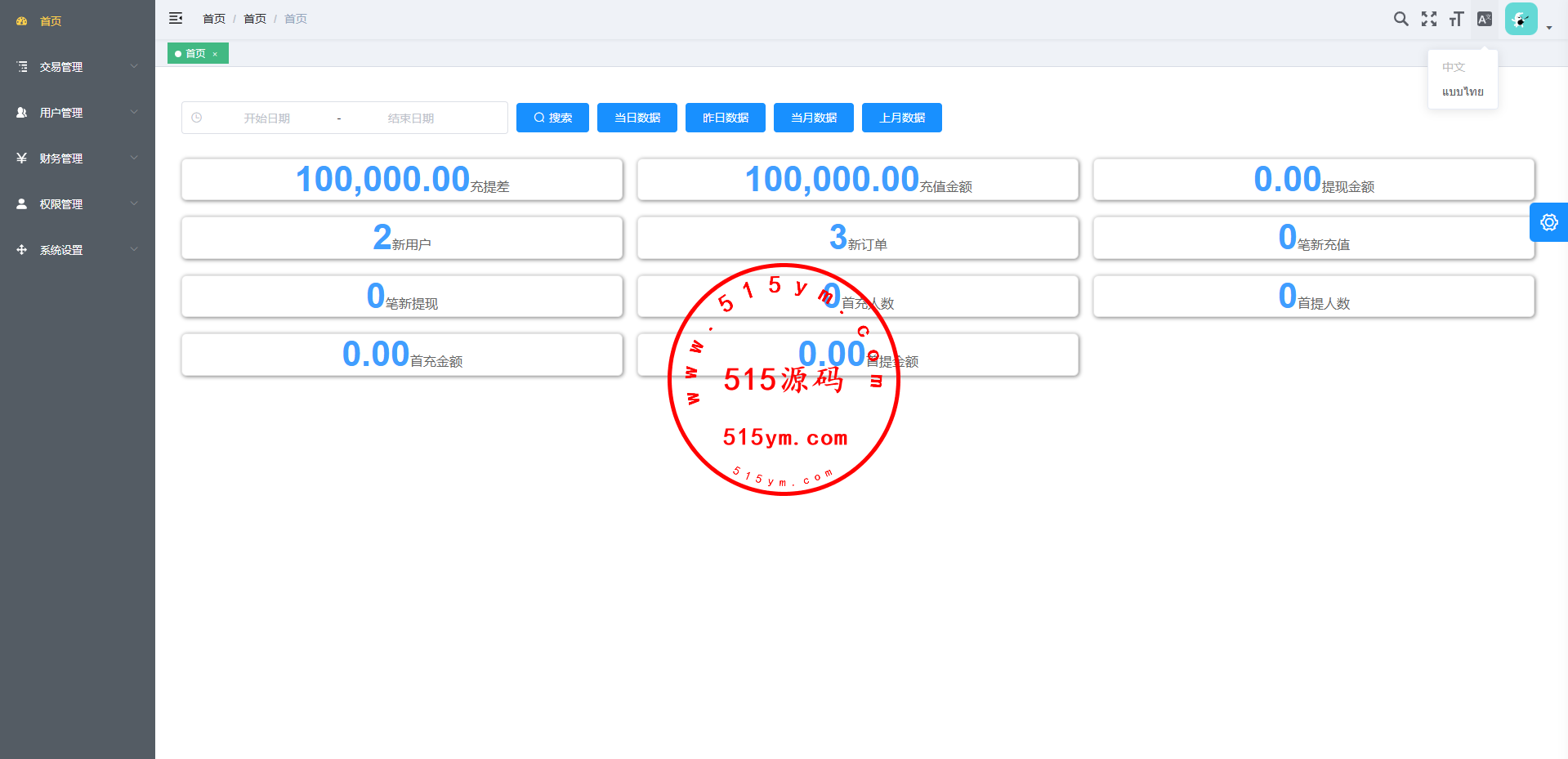Click the 开始日期 start date field
Image resolution: width=1568 pixels, height=759 pixels.
(267, 118)
